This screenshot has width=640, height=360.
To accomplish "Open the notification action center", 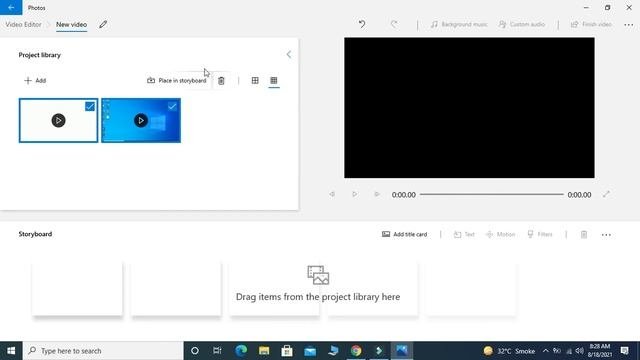I will click(x=624, y=351).
